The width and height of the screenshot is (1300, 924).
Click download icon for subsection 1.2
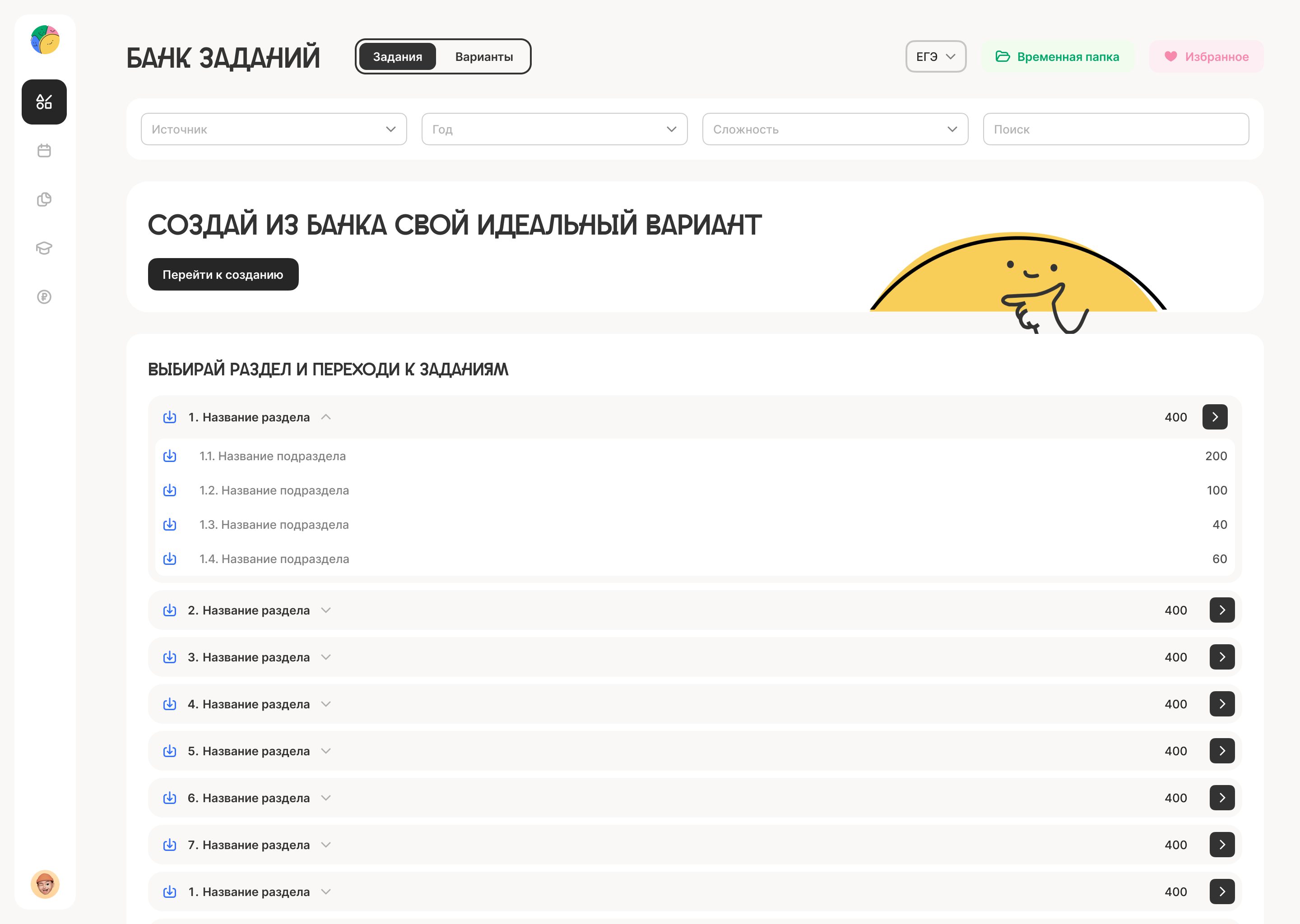170,490
